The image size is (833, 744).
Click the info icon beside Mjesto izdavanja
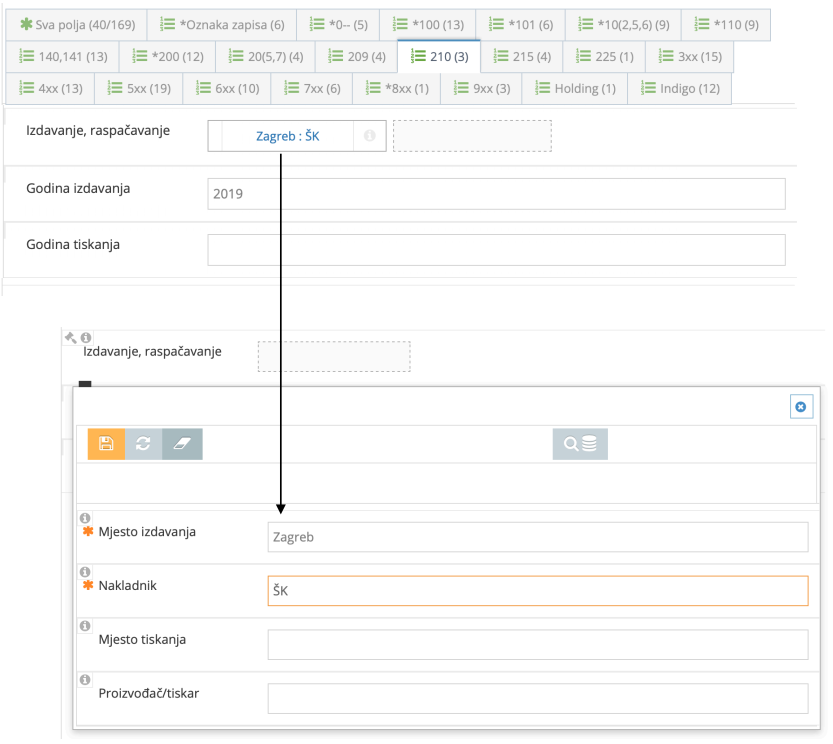(x=86, y=518)
